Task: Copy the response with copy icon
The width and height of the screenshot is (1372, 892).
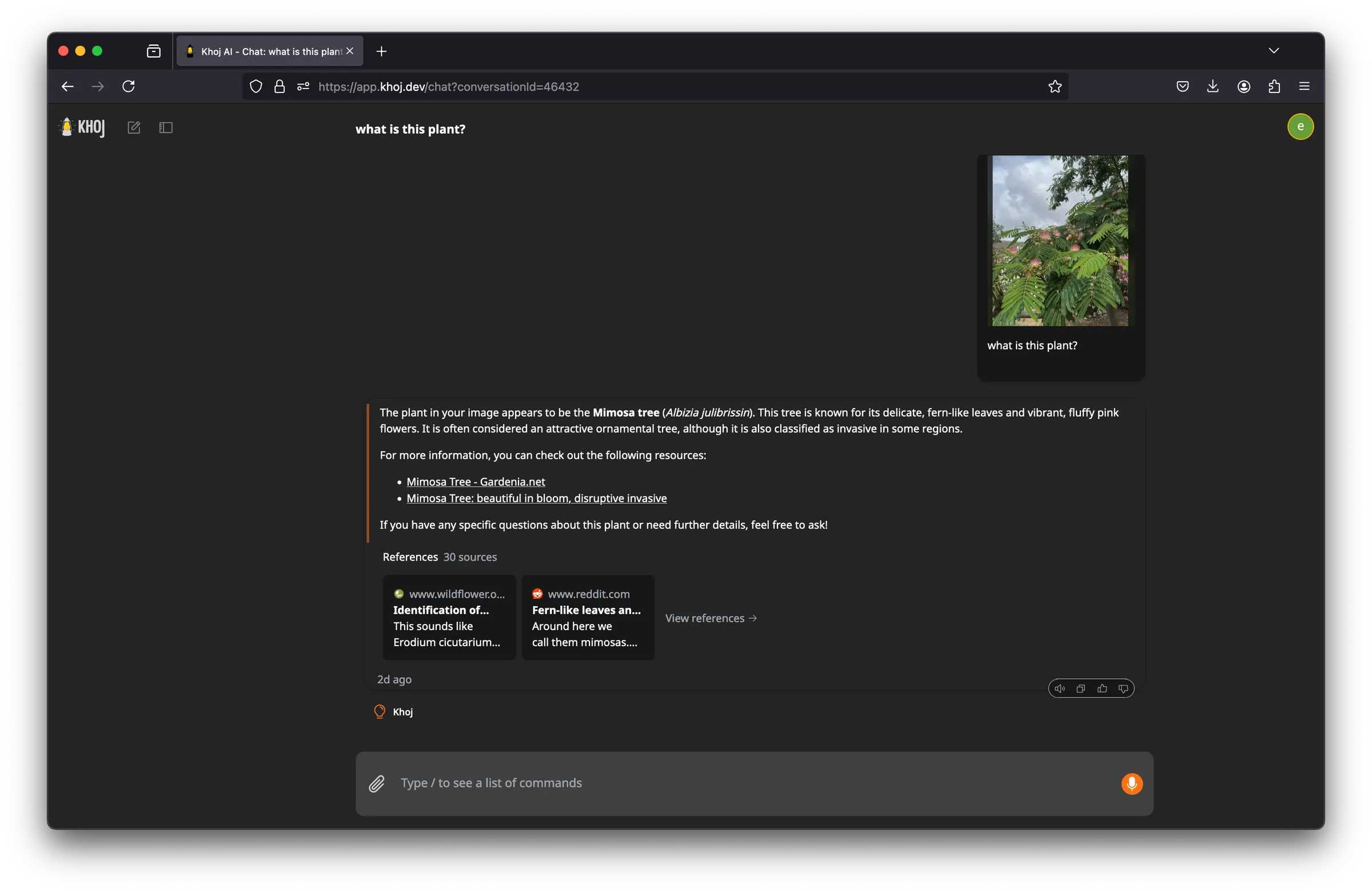Action: pos(1081,689)
